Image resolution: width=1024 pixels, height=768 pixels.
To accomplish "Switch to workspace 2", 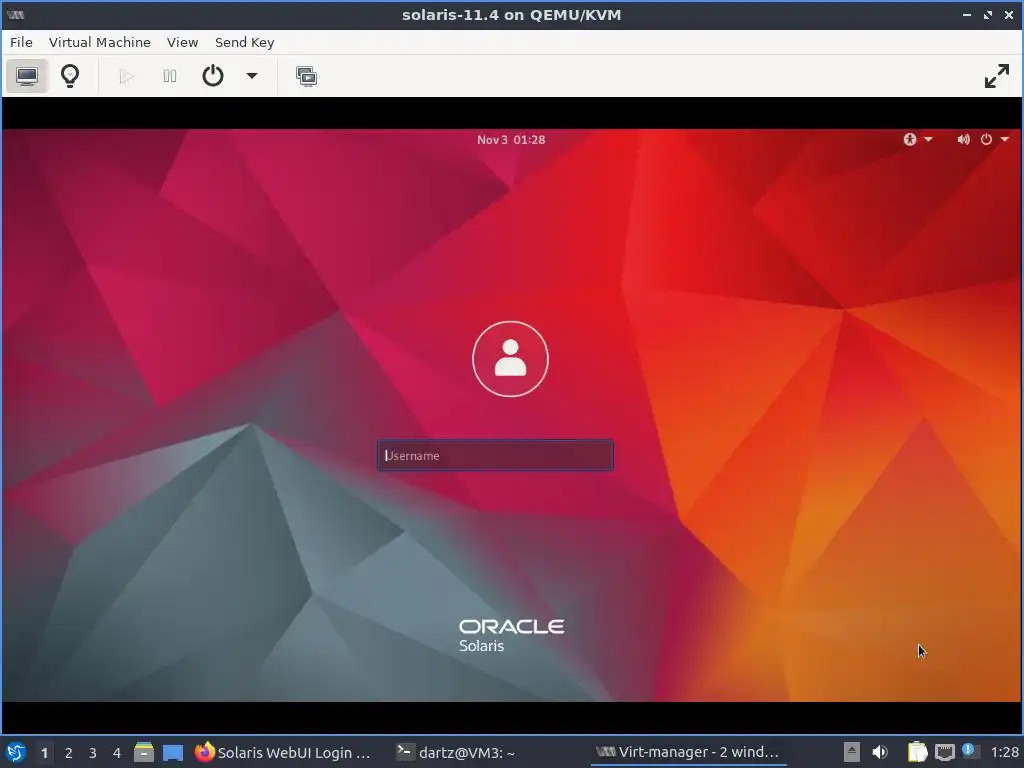I will click(x=69, y=753).
